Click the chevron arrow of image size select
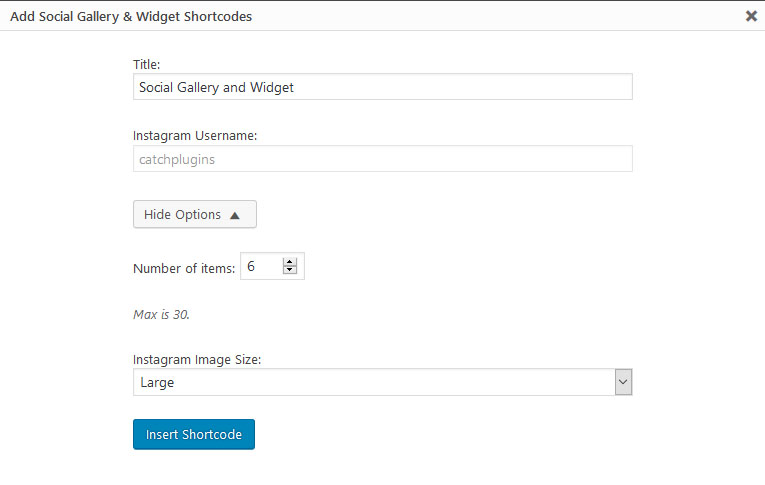 [x=623, y=382]
